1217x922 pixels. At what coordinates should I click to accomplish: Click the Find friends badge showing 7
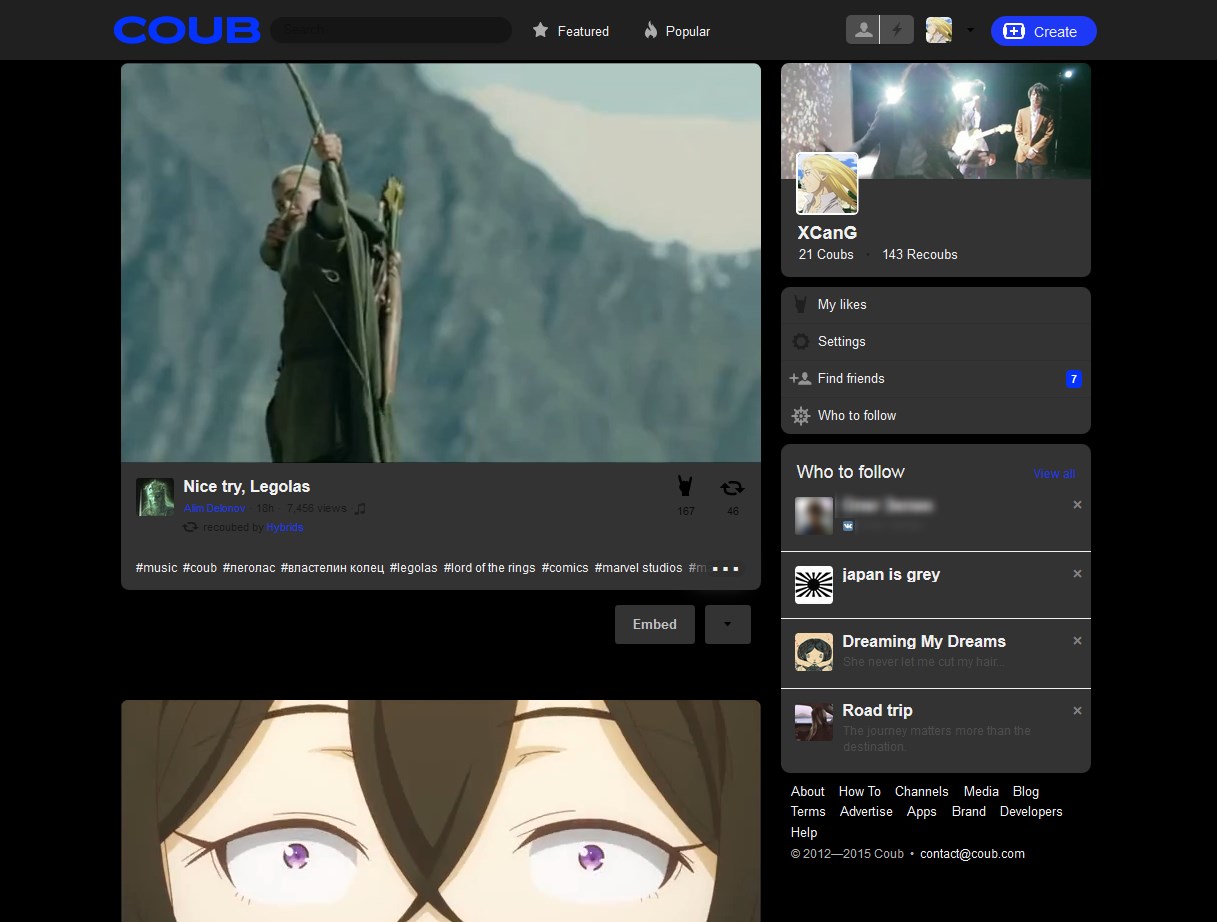(1073, 379)
